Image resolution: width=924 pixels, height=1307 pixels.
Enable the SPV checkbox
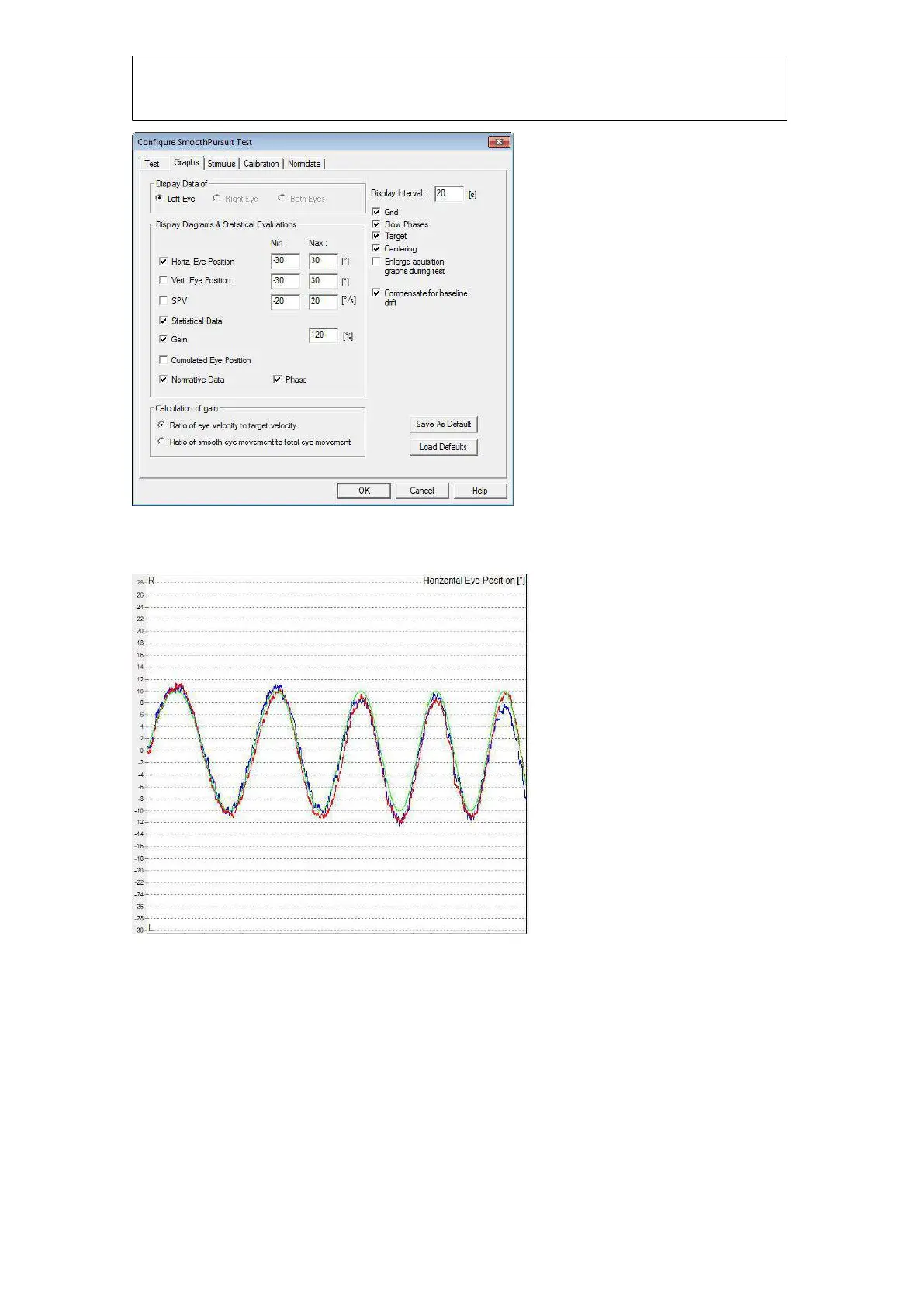(163, 300)
